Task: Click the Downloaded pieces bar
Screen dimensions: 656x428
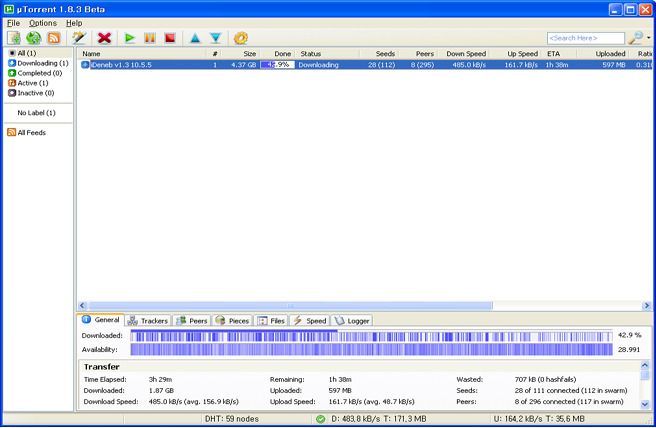Action: point(371,336)
